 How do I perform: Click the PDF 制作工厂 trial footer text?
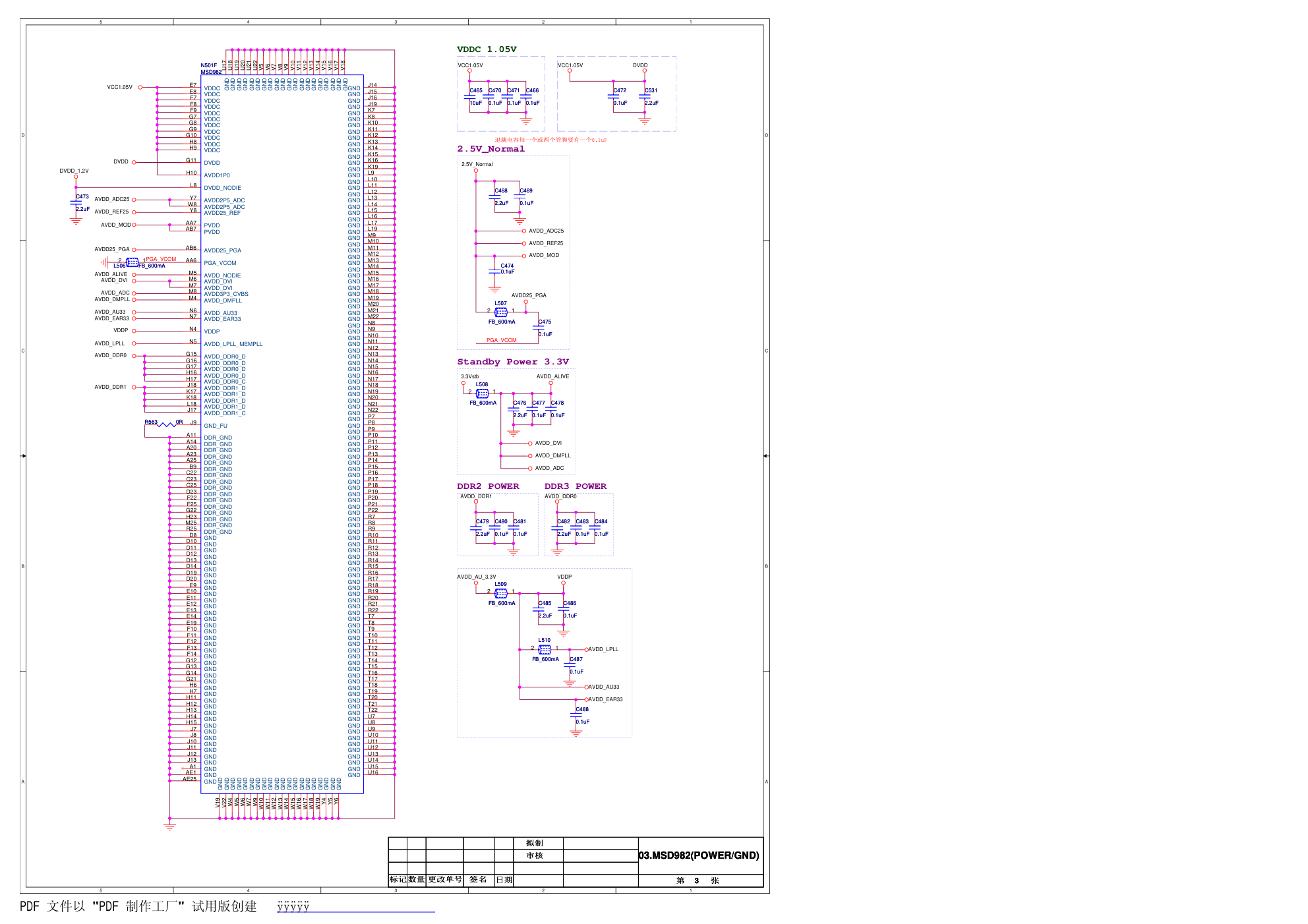[138, 907]
